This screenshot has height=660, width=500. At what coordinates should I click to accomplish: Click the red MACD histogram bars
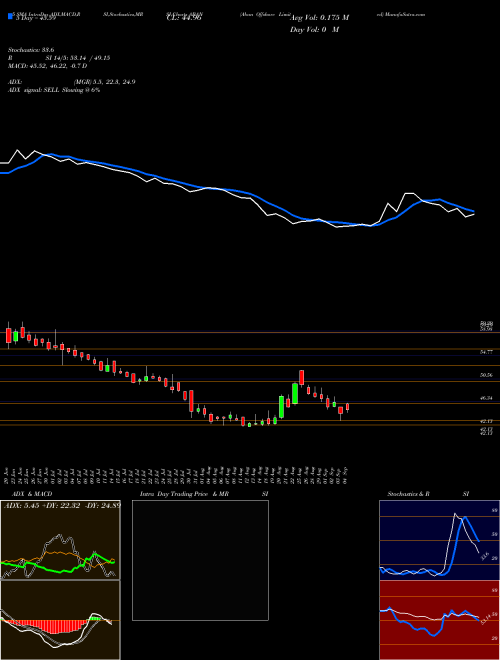pos(51,626)
